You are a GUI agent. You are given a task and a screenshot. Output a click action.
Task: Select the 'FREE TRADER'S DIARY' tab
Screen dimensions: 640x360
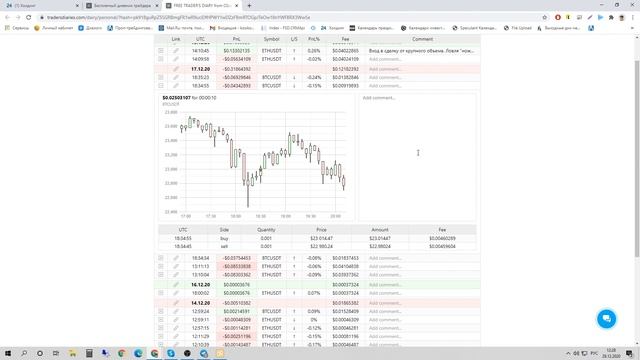pos(202,6)
